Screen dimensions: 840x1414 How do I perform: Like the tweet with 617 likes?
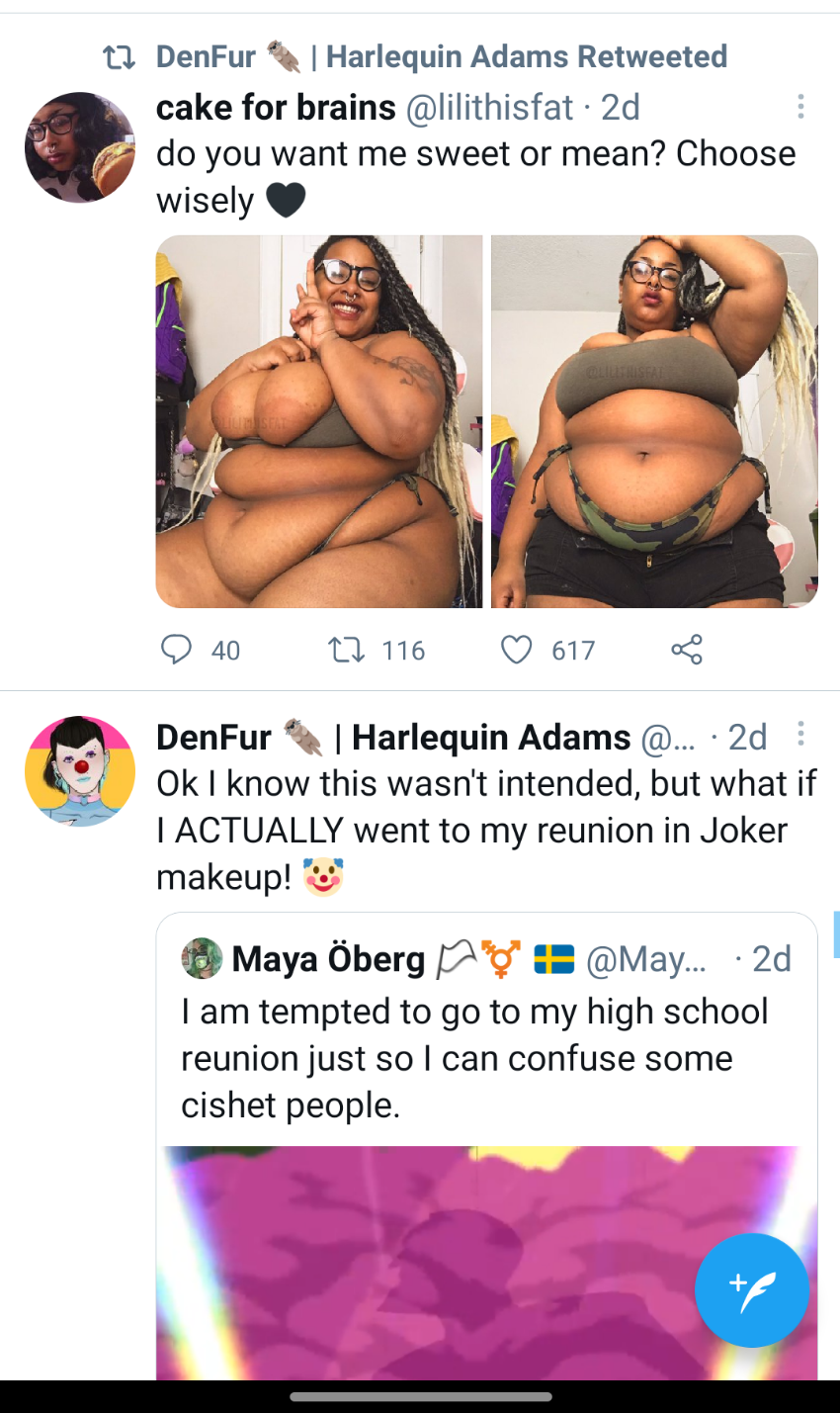516,650
